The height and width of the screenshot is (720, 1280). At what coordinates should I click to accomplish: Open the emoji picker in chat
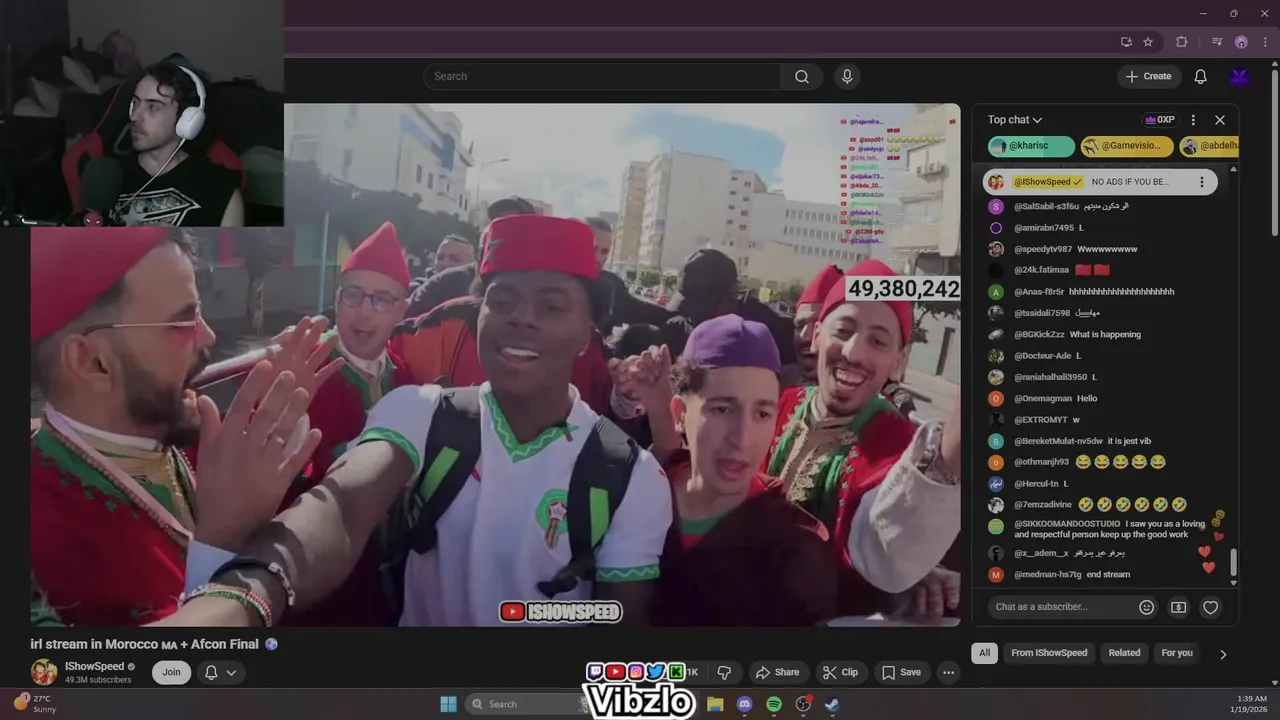coord(1147,607)
